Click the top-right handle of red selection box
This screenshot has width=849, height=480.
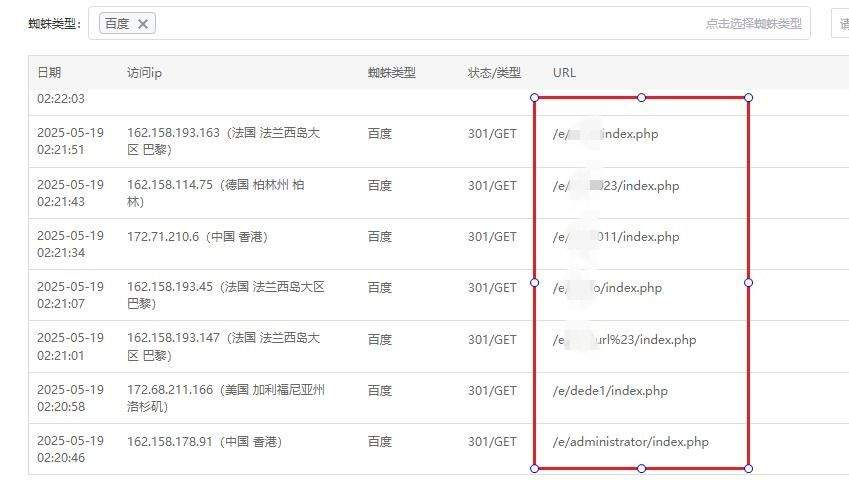[x=748, y=98]
